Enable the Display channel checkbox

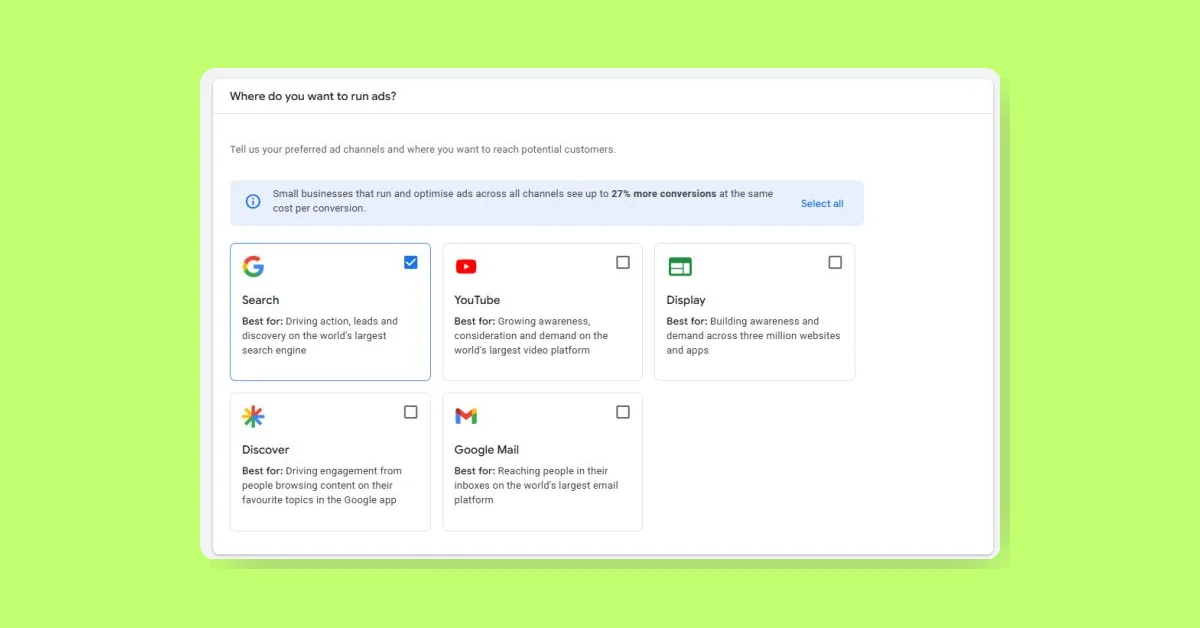point(835,262)
